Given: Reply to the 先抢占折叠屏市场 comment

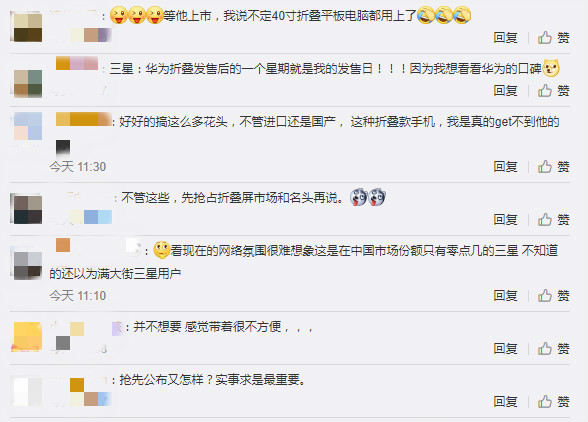Looking at the screenshot, I should pyautogui.click(x=505, y=219).
